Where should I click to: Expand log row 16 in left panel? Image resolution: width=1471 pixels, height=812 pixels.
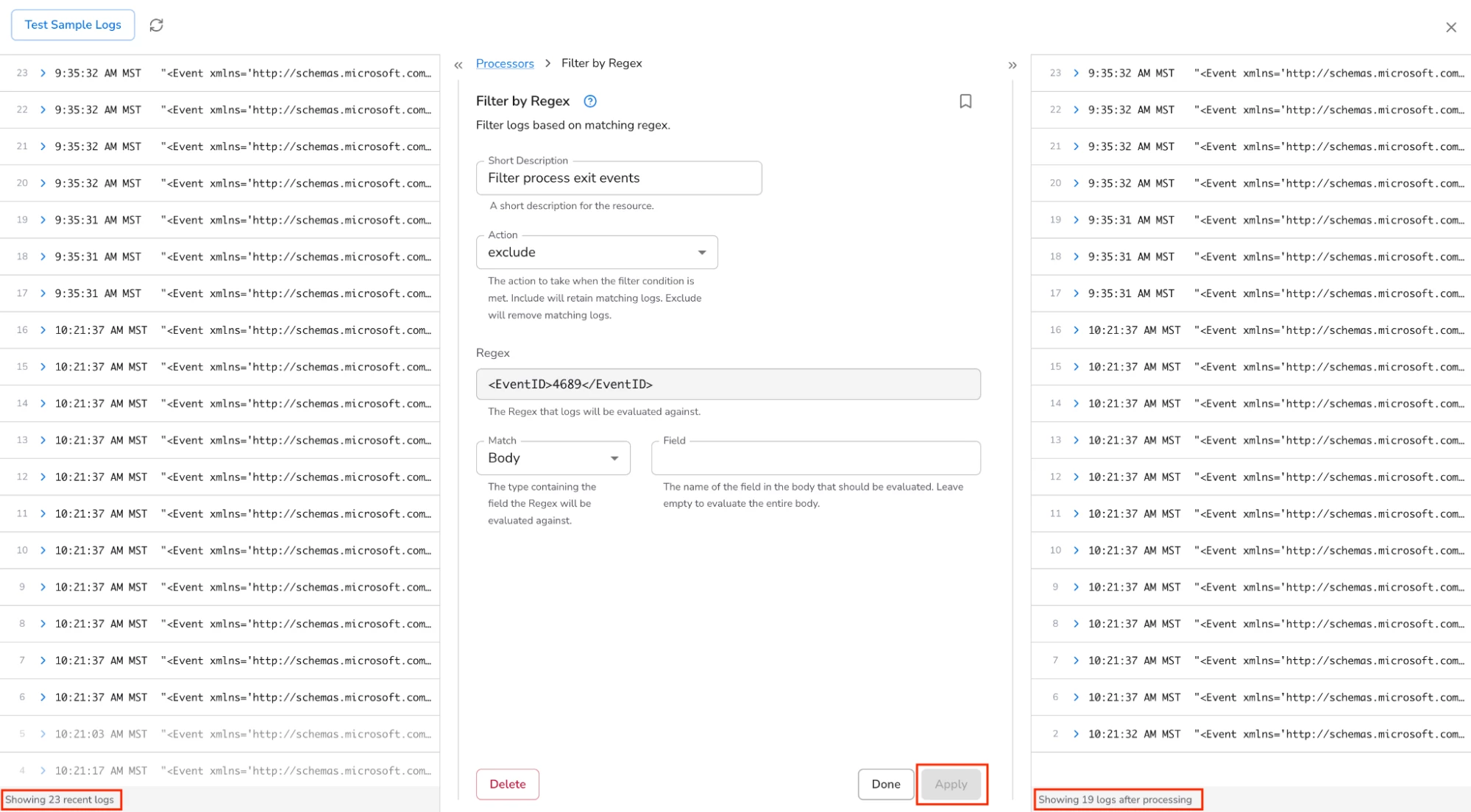43,330
